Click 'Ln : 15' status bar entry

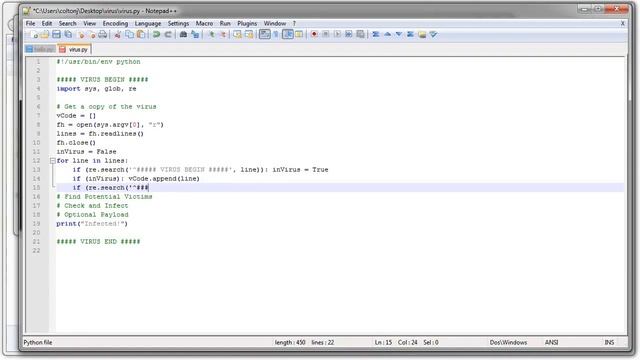click(383, 342)
